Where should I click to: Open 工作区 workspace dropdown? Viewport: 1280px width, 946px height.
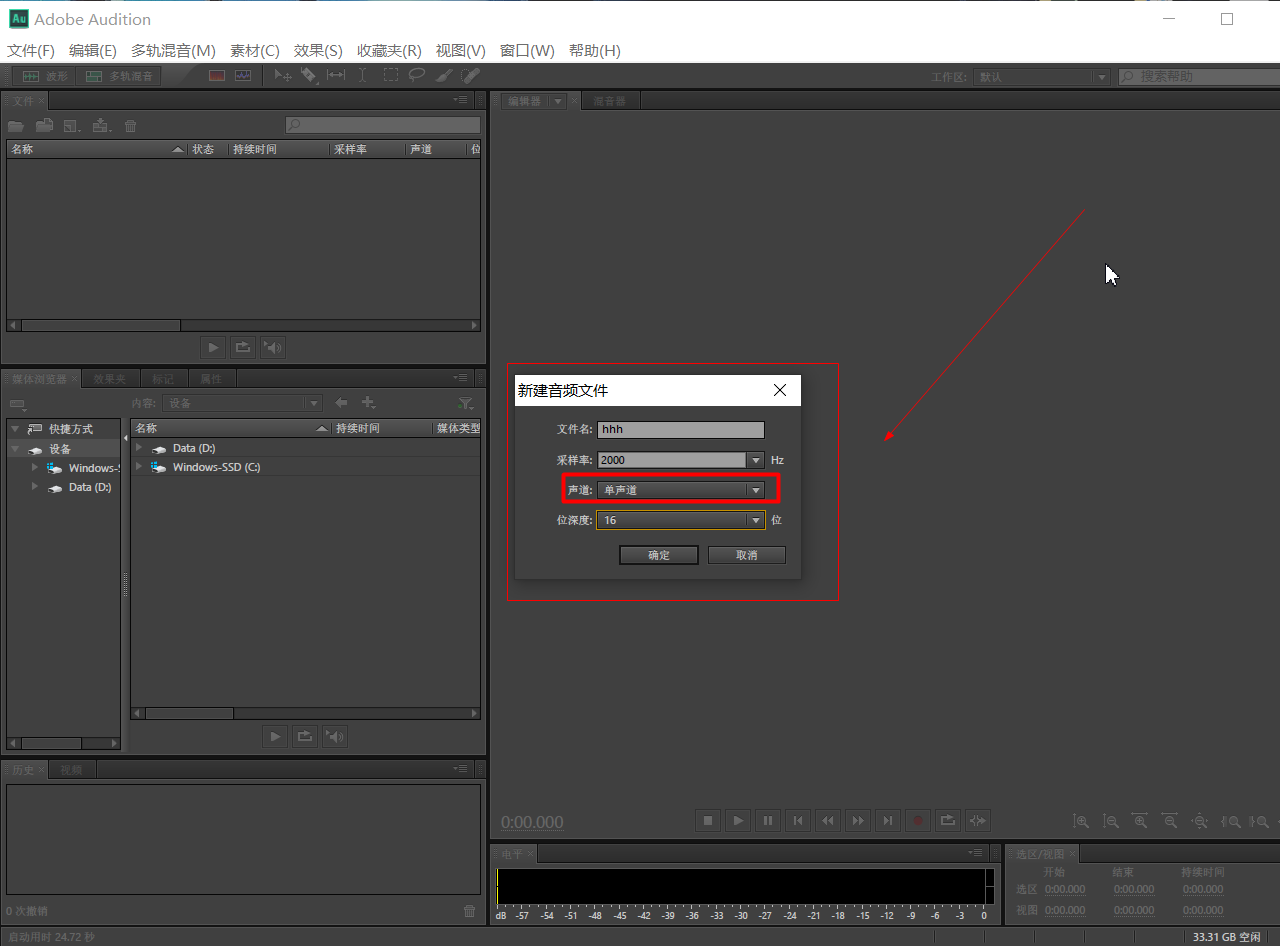click(1041, 77)
